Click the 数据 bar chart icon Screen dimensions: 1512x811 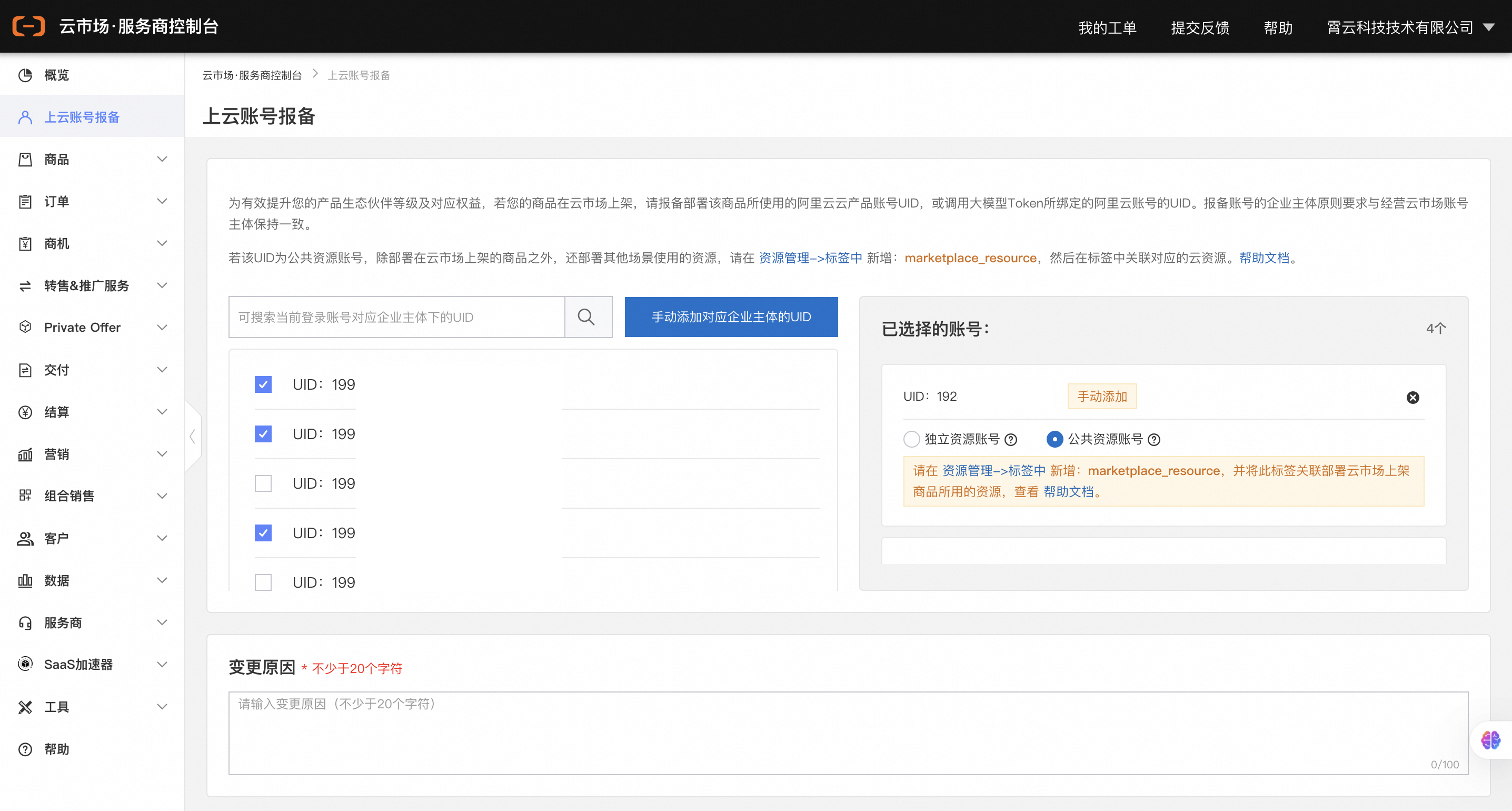25,581
